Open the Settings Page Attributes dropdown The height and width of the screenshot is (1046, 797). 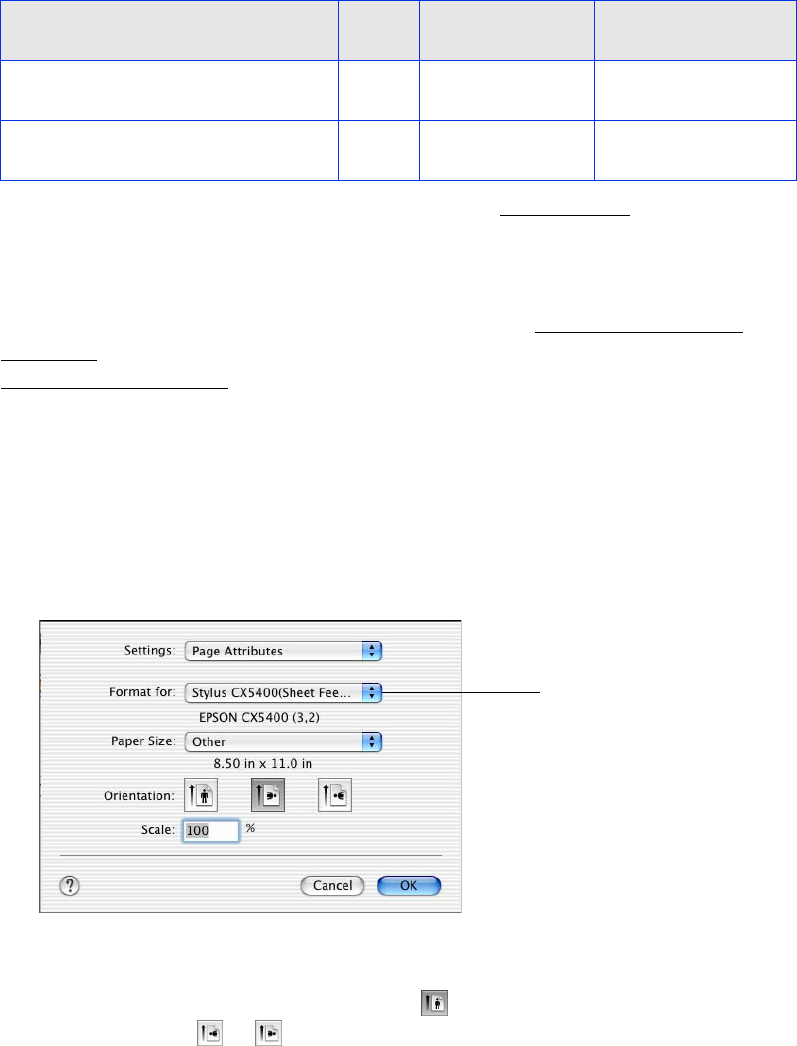[283, 651]
